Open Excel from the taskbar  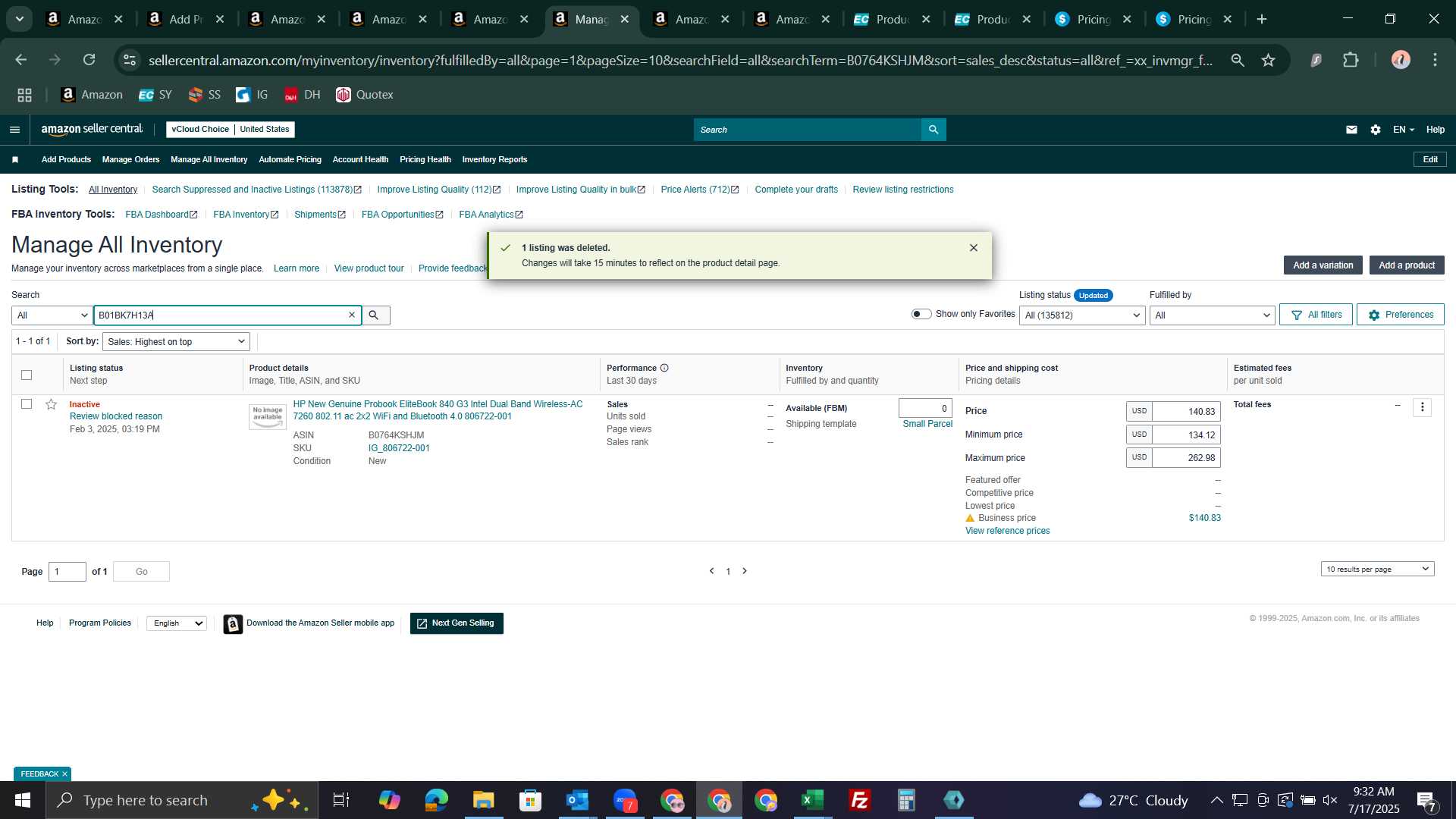812,800
